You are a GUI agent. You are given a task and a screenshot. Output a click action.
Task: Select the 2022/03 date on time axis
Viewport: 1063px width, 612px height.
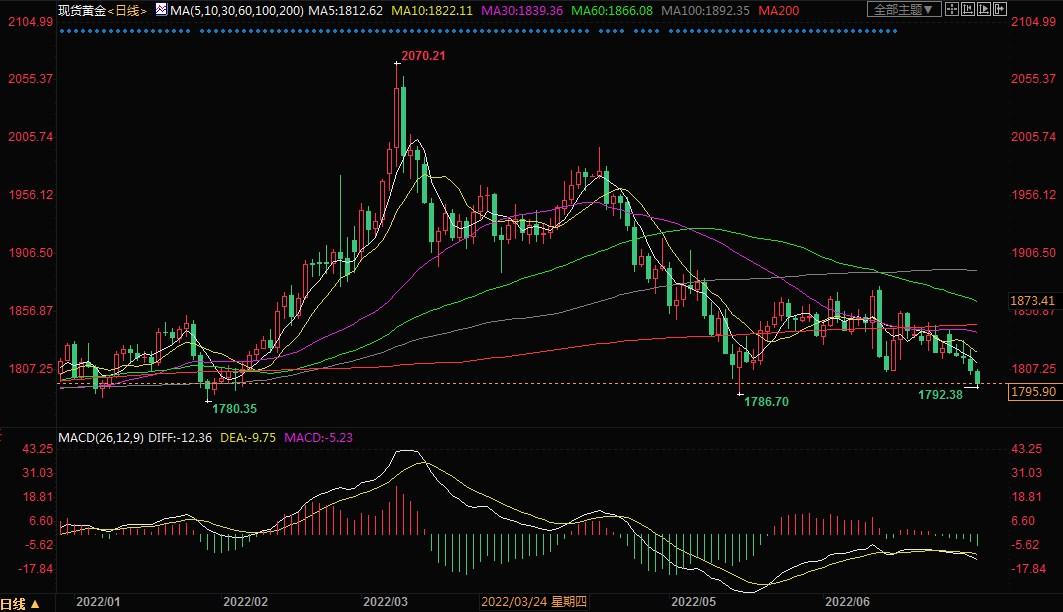386,602
